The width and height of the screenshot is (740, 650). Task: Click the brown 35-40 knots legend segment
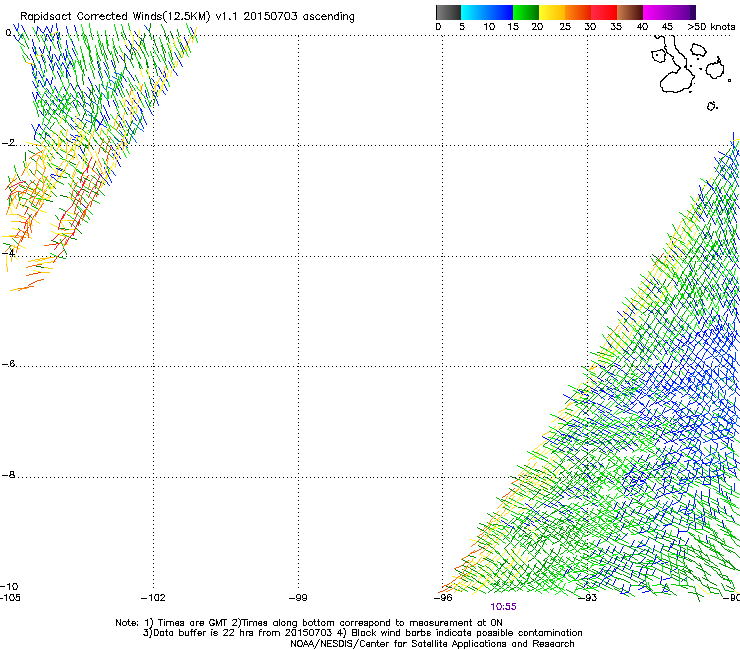pos(630,12)
